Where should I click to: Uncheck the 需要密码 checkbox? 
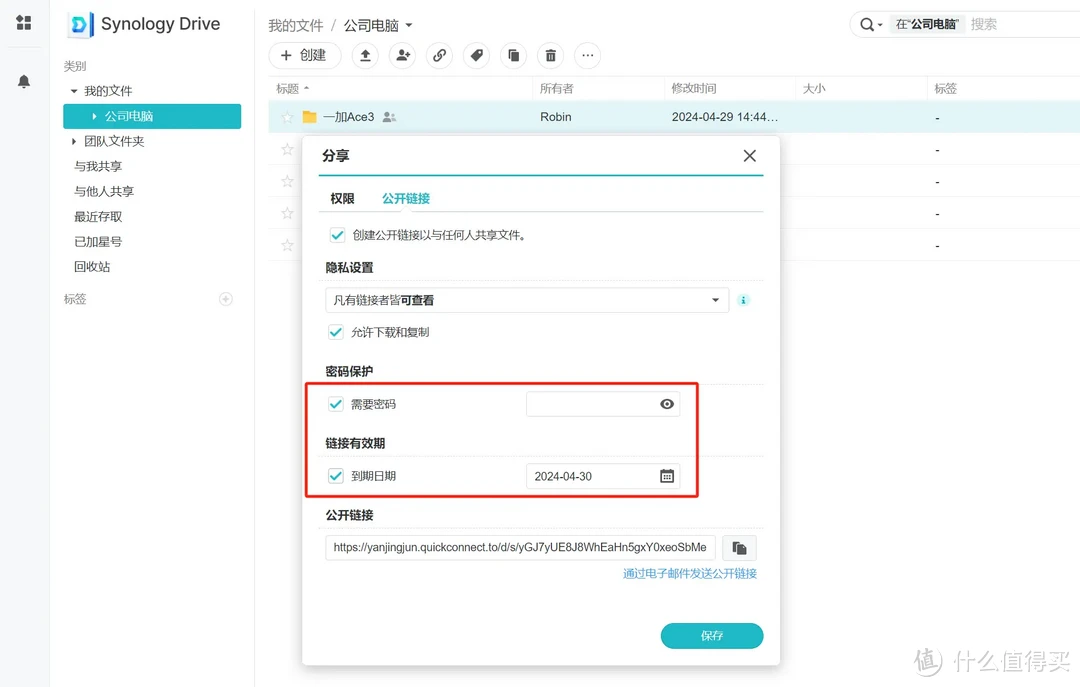[x=336, y=404]
